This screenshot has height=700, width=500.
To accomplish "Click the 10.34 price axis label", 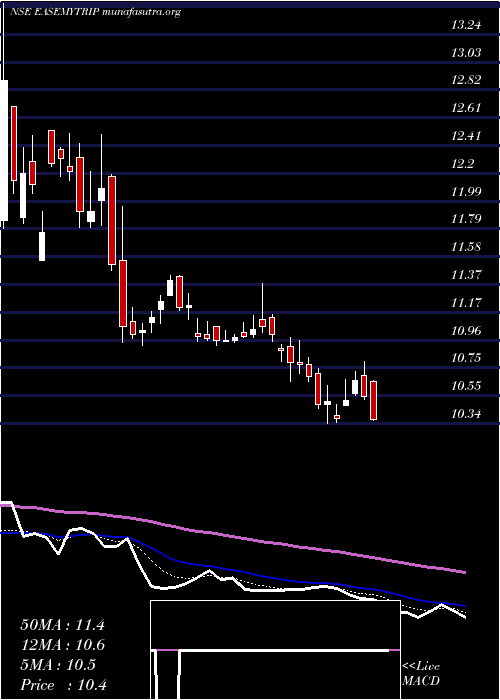I will [x=466, y=414].
